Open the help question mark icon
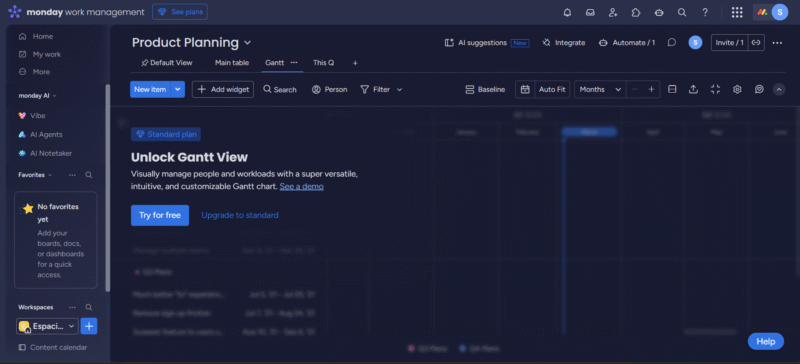This screenshot has height=364, width=800. 705,13
